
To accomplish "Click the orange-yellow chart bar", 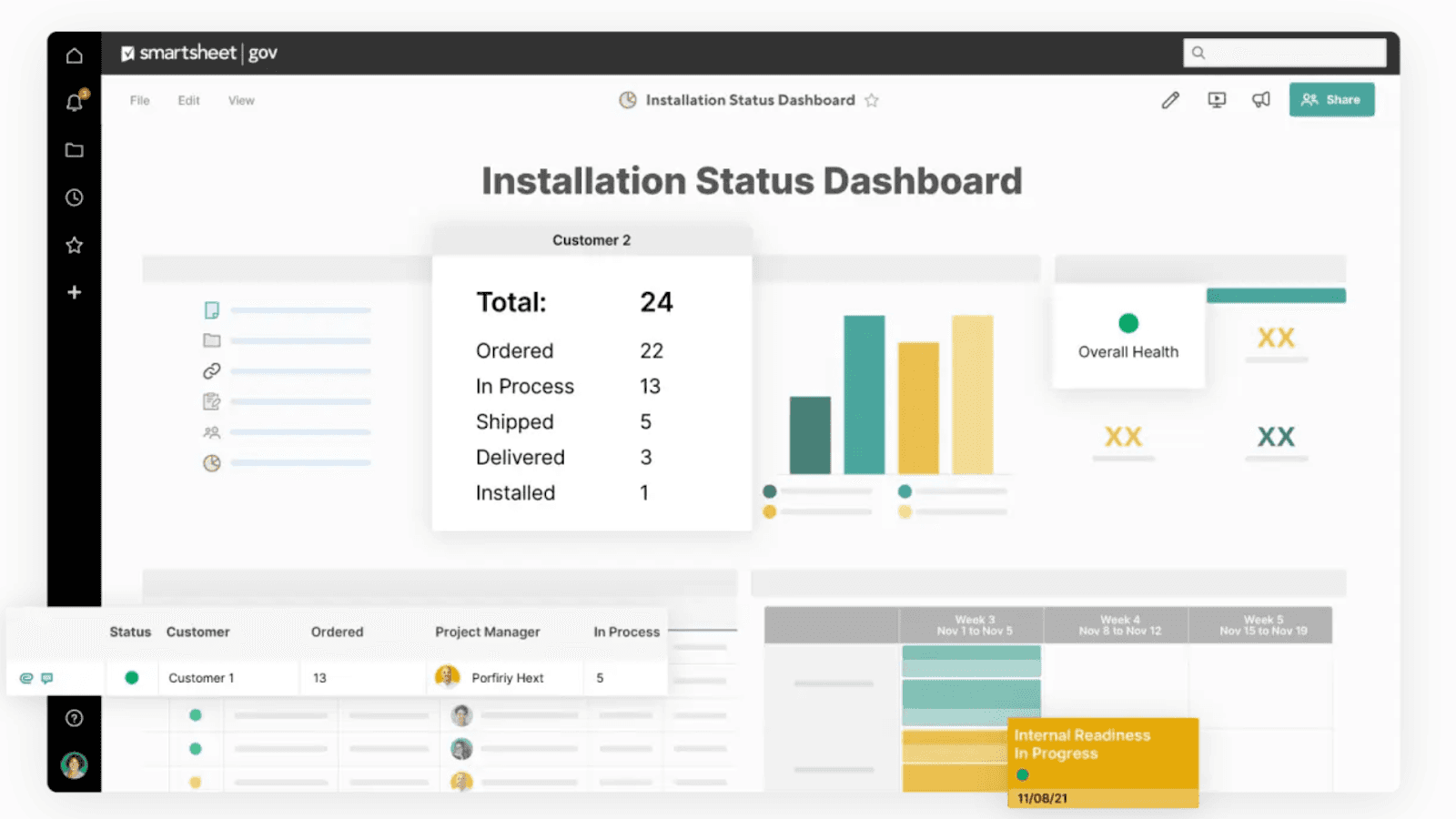I will pos(918,408).
